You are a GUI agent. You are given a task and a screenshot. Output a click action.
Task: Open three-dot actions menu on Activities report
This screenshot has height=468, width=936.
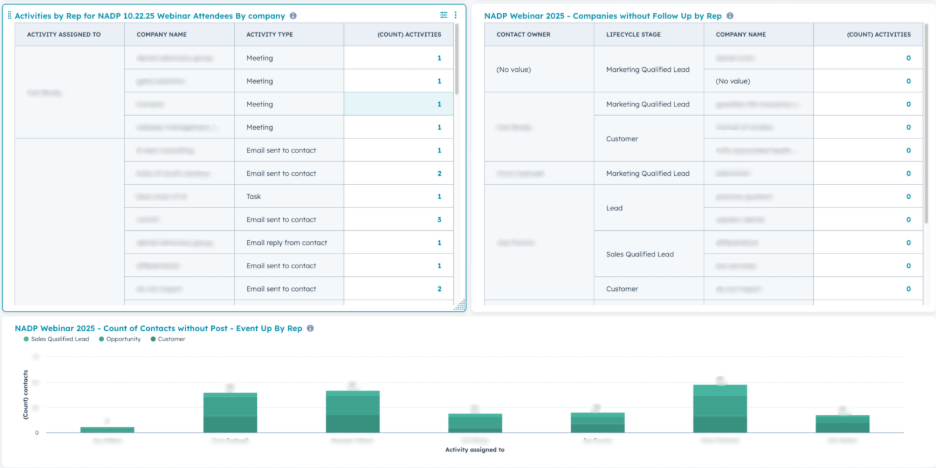[x=456, y=15]
